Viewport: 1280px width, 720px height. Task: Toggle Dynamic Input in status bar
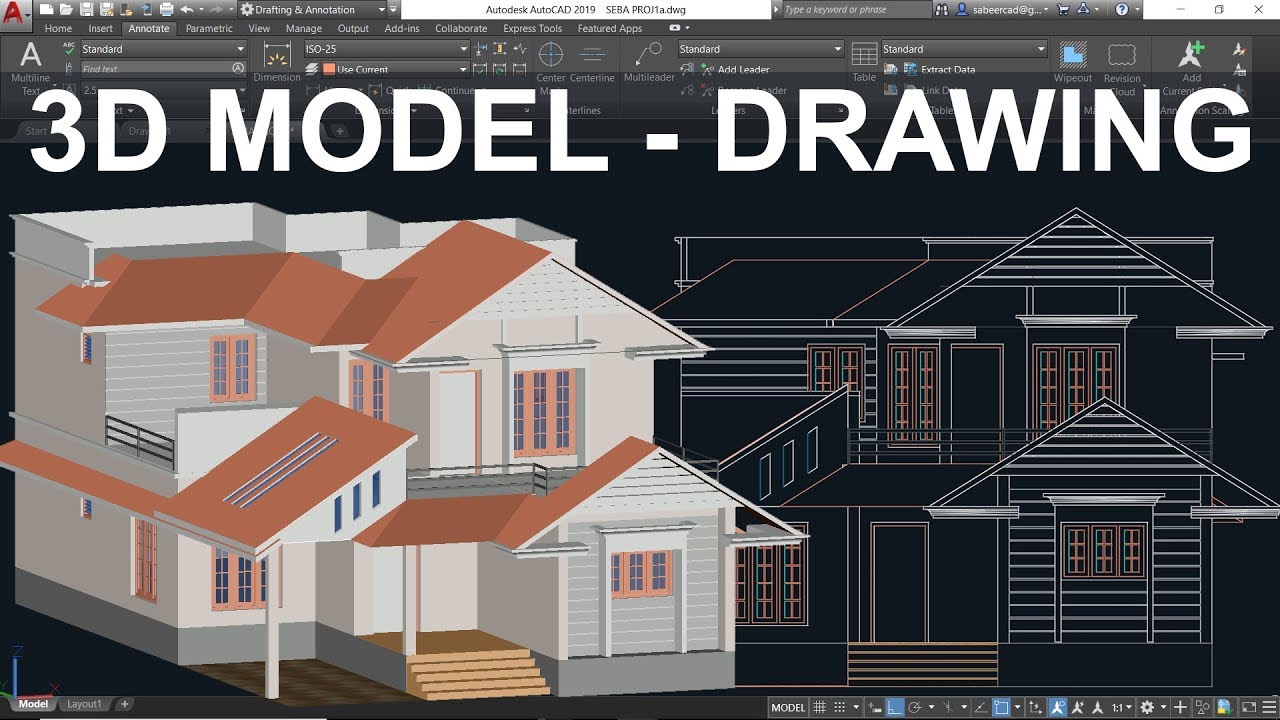(875, 707)
